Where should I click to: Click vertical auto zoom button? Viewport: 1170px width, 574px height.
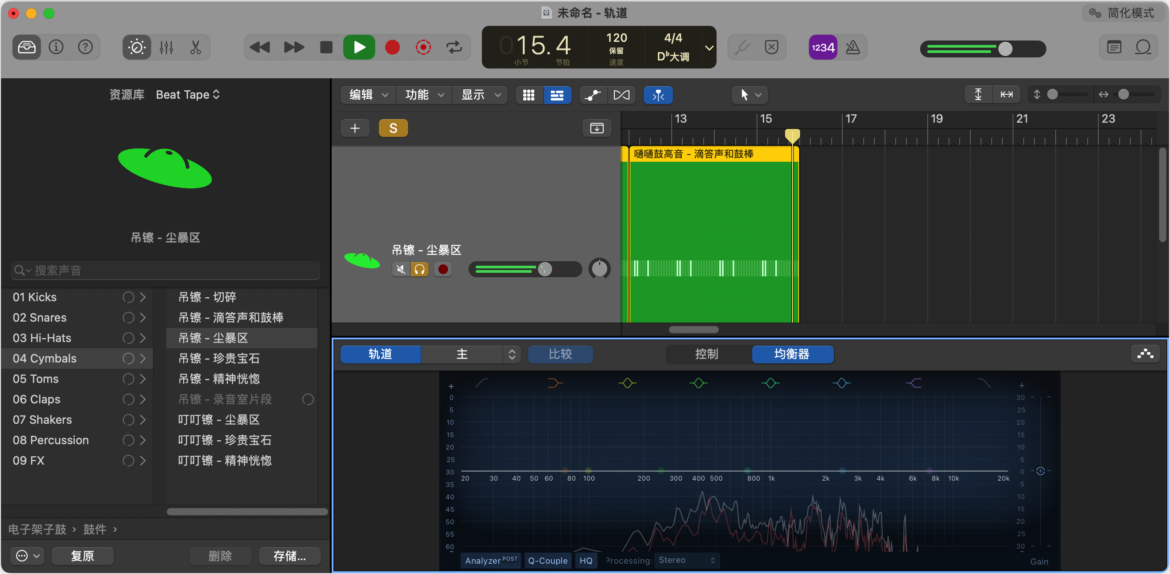pos(978,94)
